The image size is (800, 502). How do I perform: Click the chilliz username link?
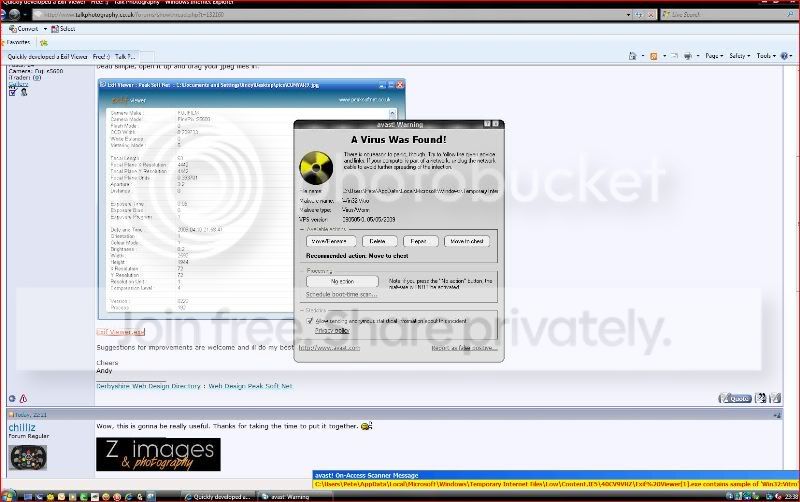(21, 427)
